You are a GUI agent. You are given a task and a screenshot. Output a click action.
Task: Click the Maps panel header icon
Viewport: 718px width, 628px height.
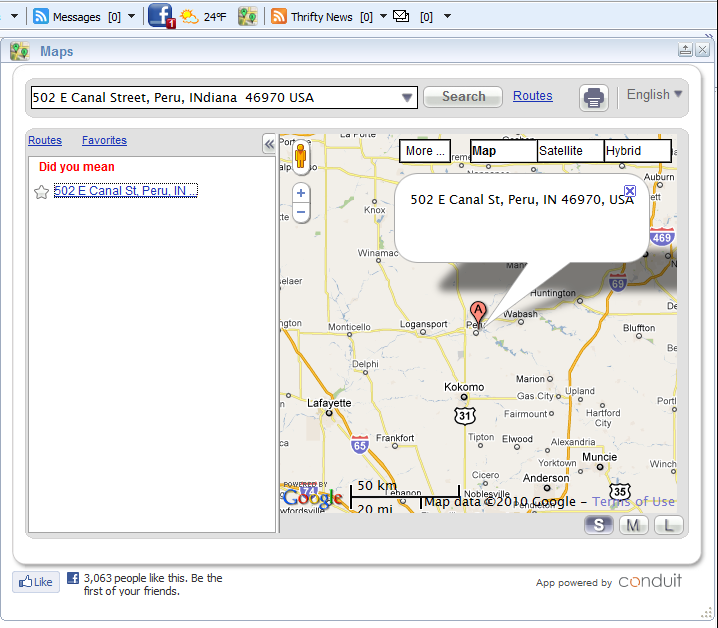tap(20, 51)
